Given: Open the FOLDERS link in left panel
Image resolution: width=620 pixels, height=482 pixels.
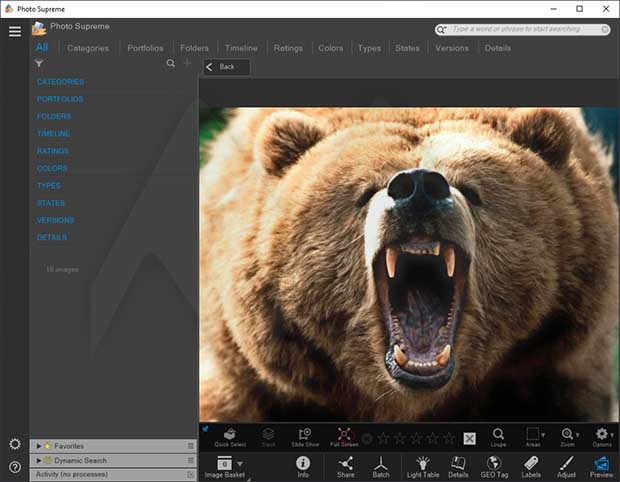Looking at the screenshot, I should click(x=54, y=116).
